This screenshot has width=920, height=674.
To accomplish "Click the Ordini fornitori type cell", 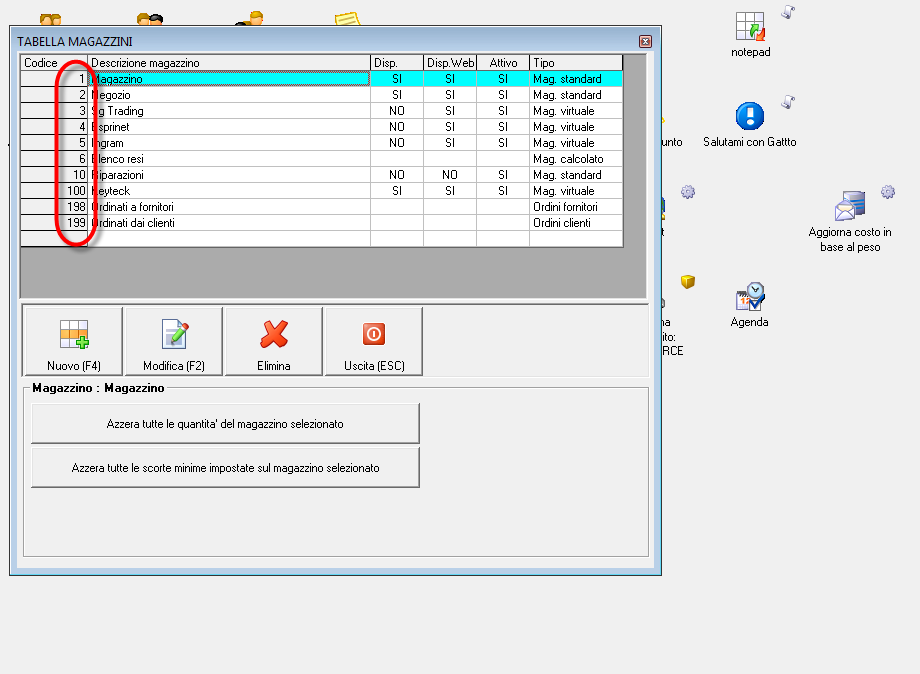I will [576, 206].
